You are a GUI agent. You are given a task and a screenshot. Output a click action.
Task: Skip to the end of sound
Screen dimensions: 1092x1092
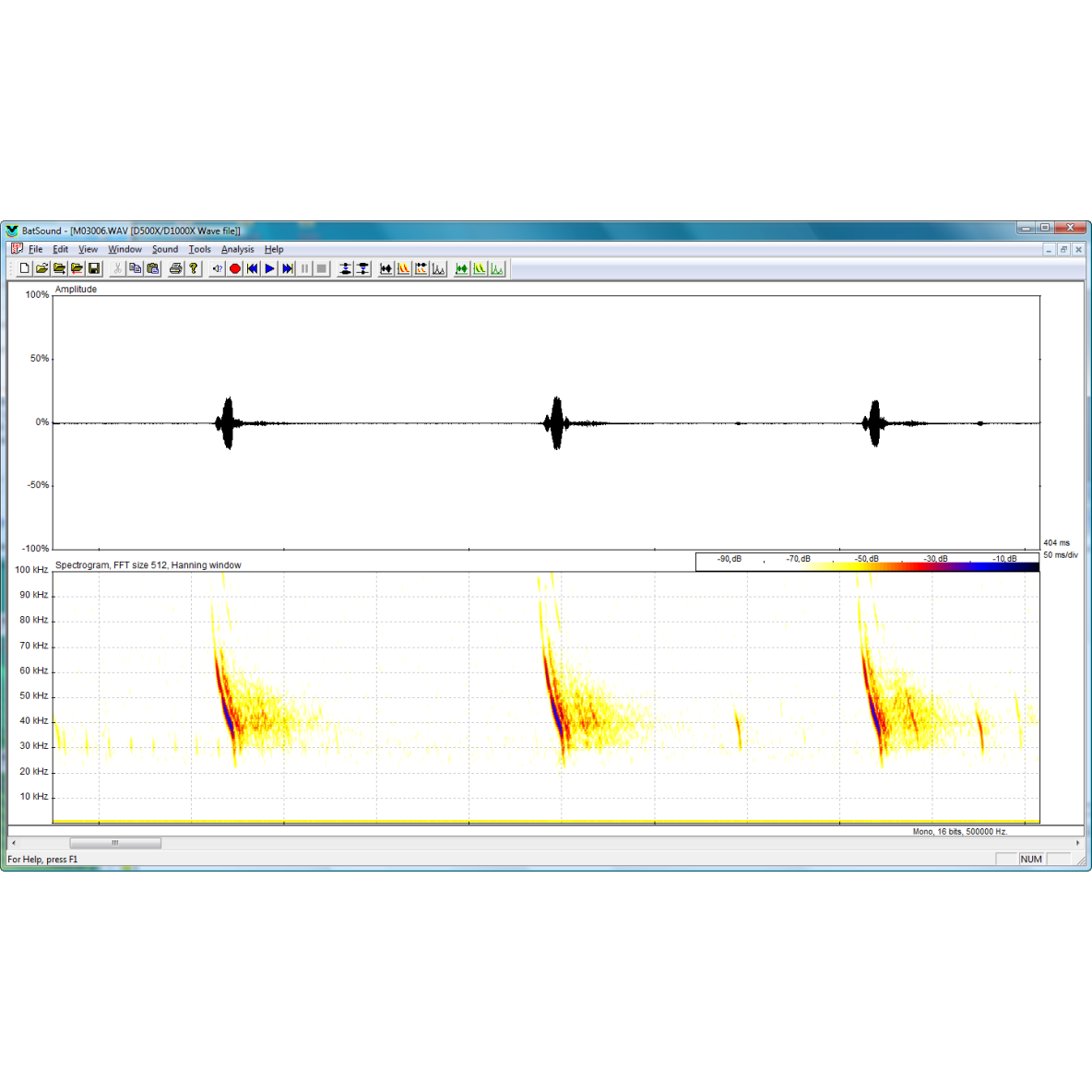pyautogui.click(x=288, y=268)
